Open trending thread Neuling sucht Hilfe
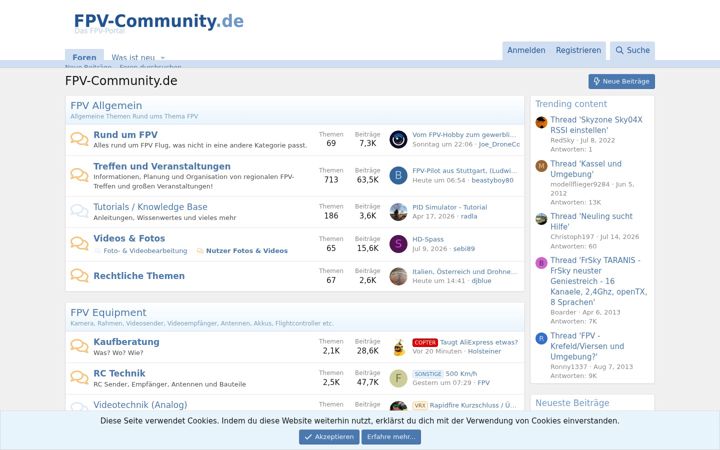 click(591, 221)
